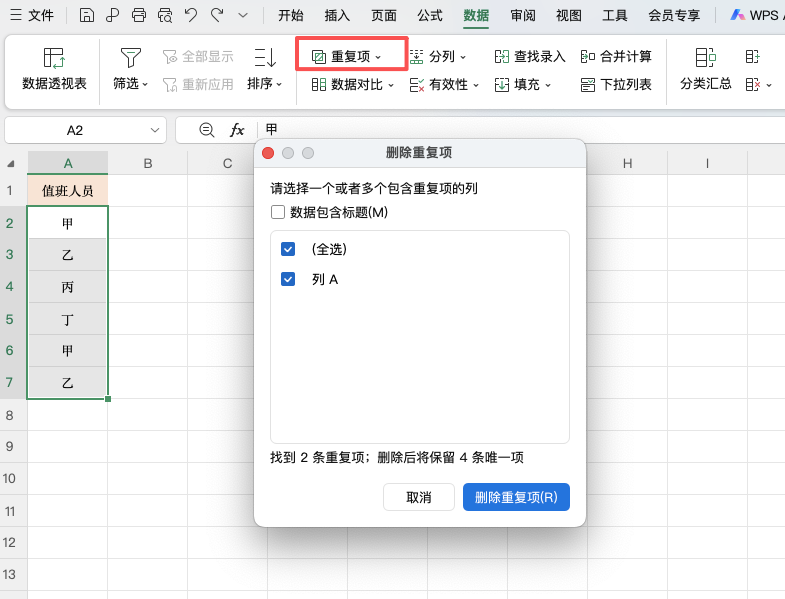
Task: Select the 数据 tab
Action: tap(476, 16)
